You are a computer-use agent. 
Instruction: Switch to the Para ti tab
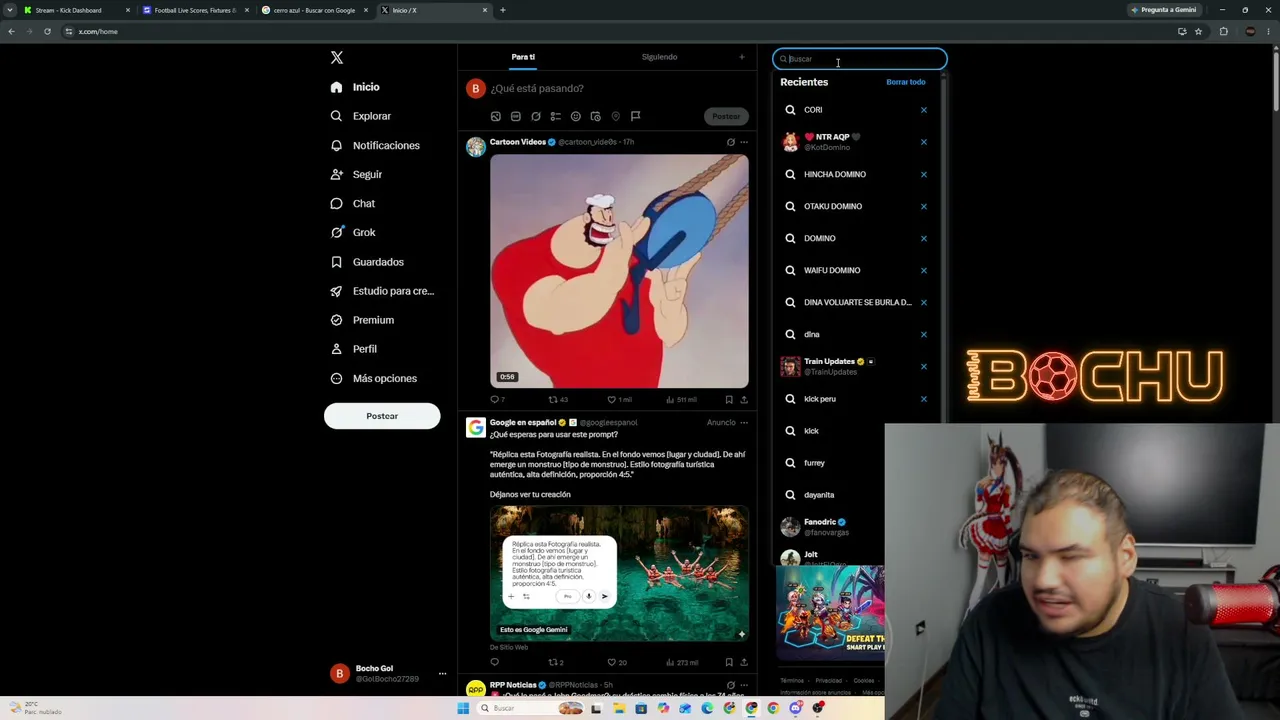(x=523, y=57)
